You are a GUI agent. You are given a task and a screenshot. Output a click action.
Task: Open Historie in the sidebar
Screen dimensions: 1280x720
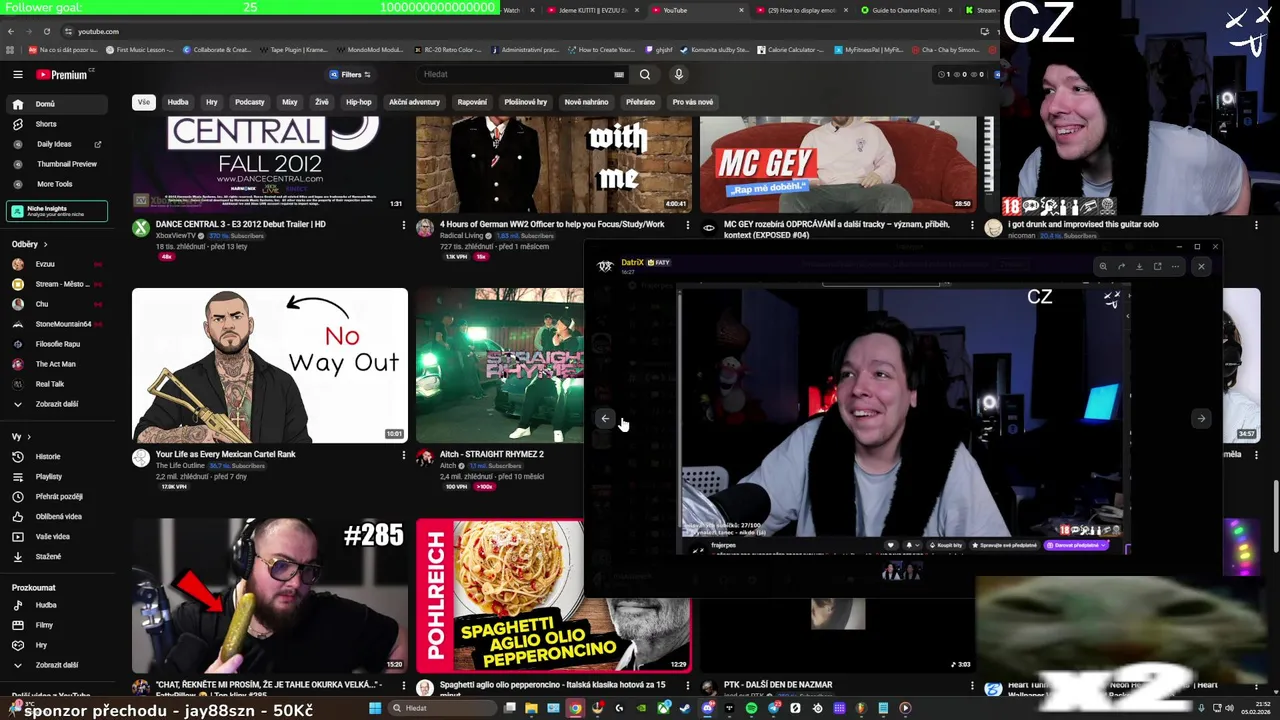[x=56, y=457]
